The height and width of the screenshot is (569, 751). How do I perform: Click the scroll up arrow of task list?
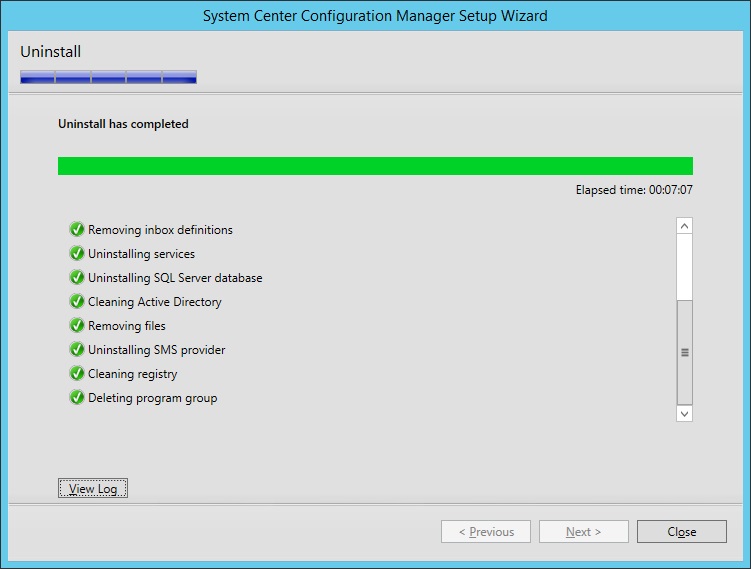pyautogui.click(x=685, y=227)
